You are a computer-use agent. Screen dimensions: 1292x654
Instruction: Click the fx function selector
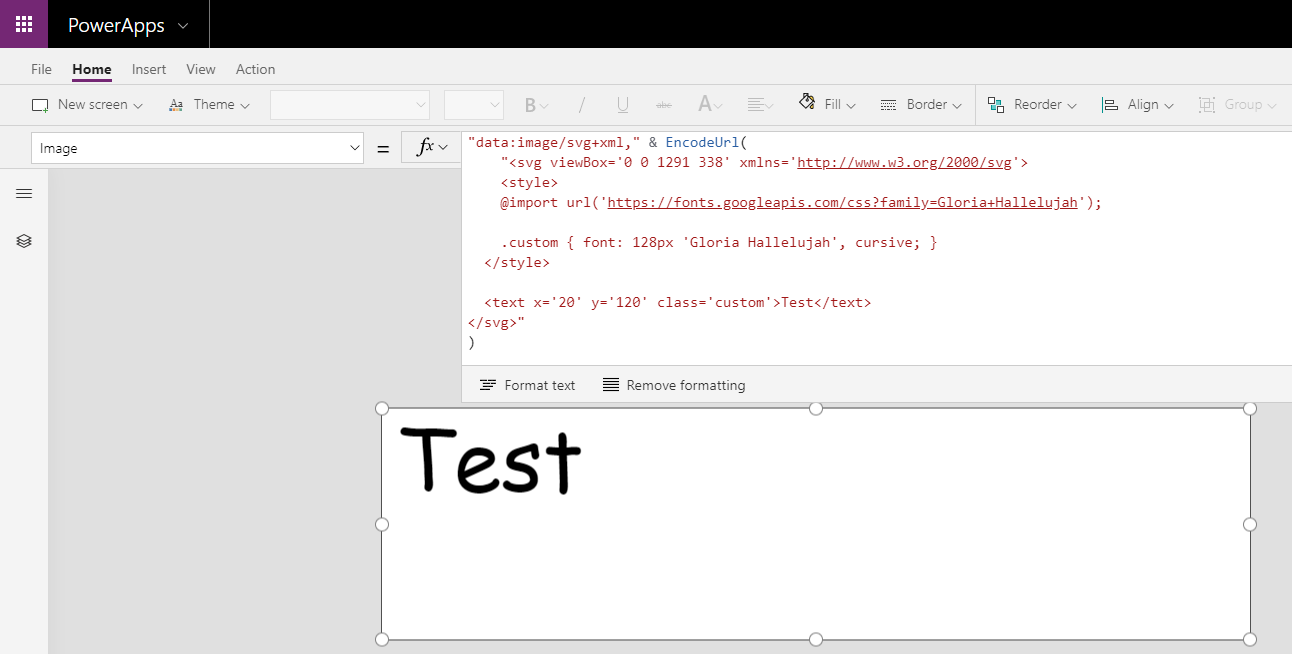pyautogui.click(x=431, y=147)
